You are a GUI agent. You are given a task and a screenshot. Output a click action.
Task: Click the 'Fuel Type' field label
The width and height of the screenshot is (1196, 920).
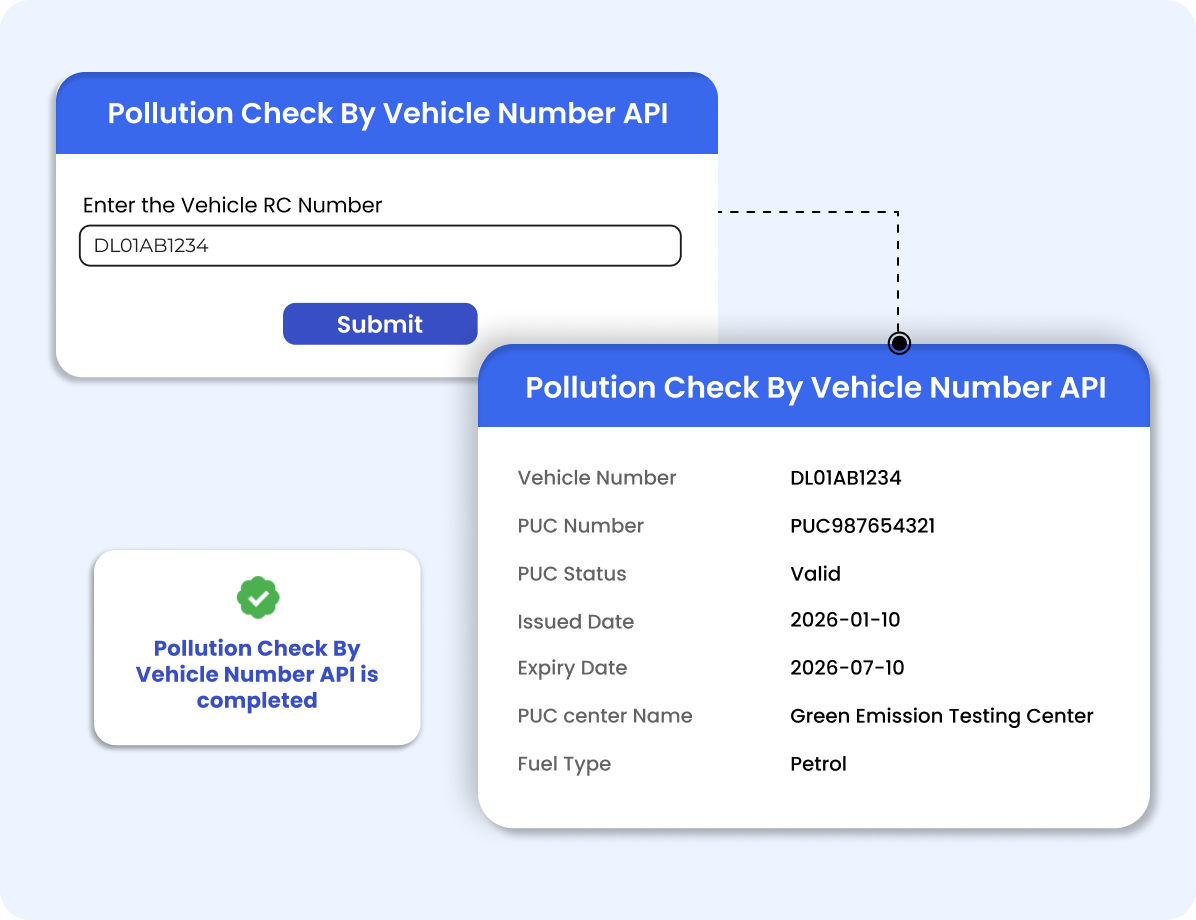pyautogui.click(x=564, y=764)
